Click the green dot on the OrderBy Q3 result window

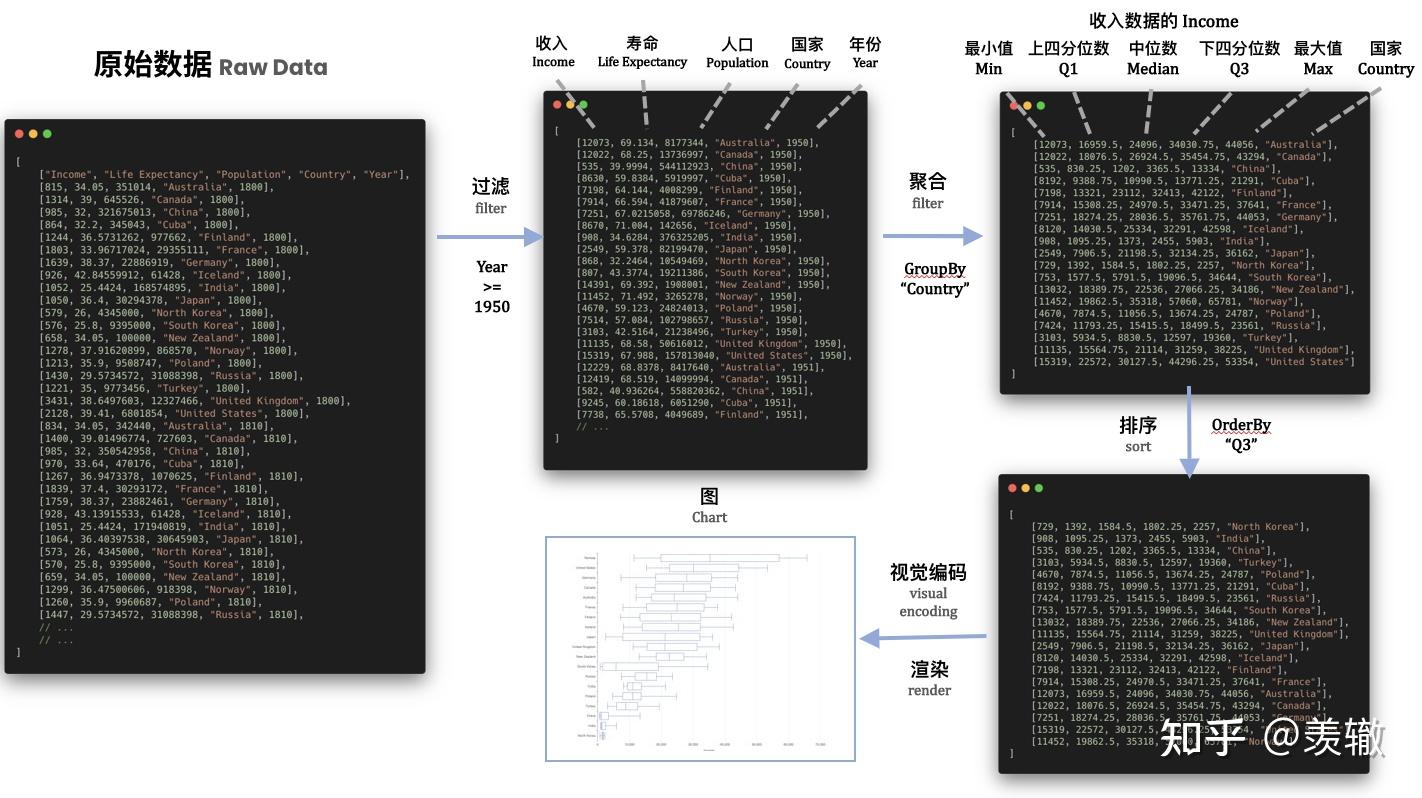pyautogui.click(x=1039, y=488)
